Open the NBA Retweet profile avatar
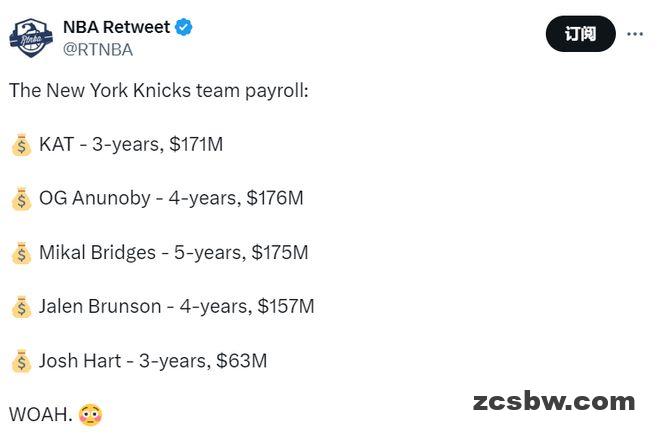 click(31, 38)
